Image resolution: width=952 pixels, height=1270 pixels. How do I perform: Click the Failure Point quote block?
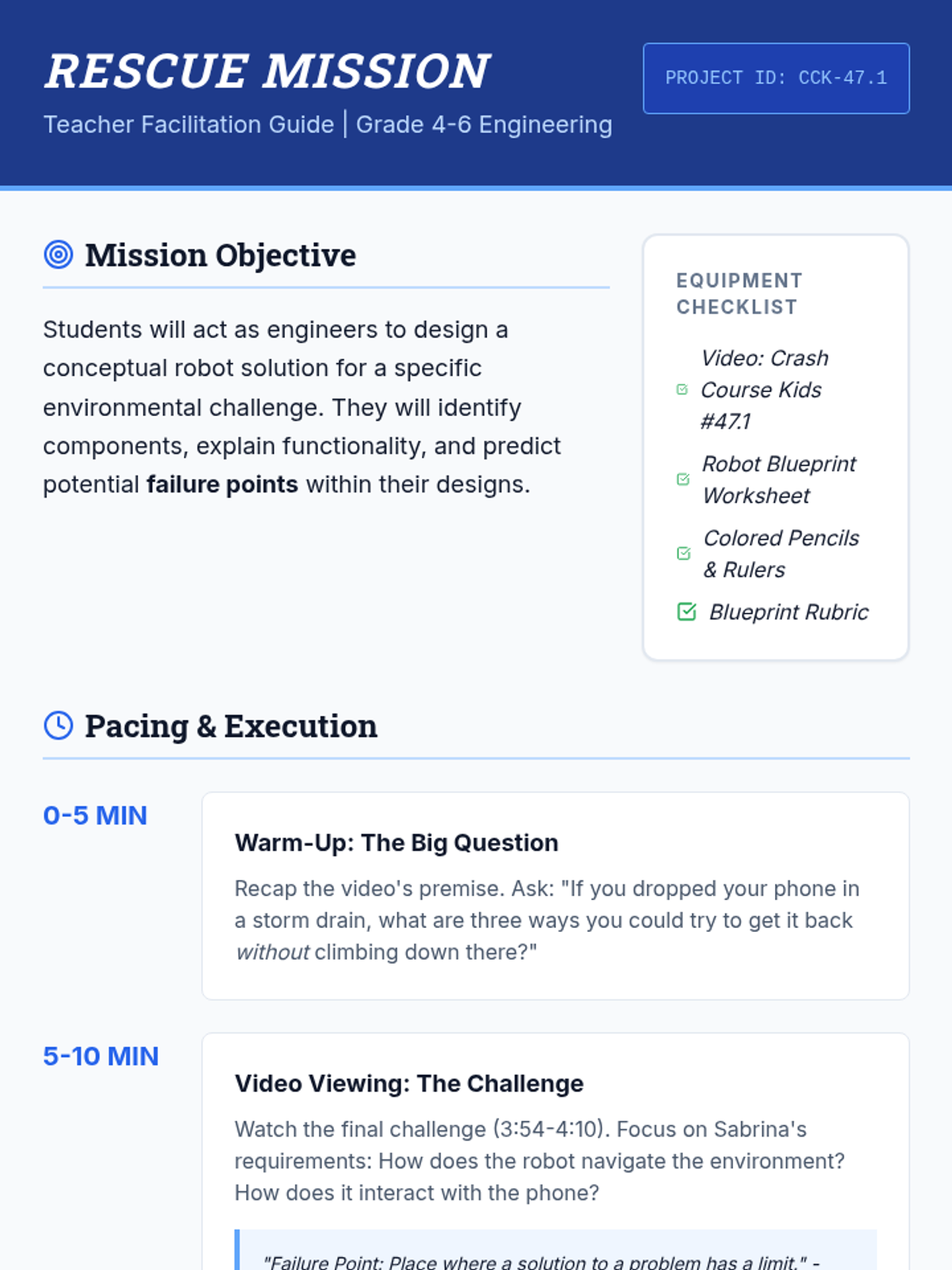point(555,1250)
